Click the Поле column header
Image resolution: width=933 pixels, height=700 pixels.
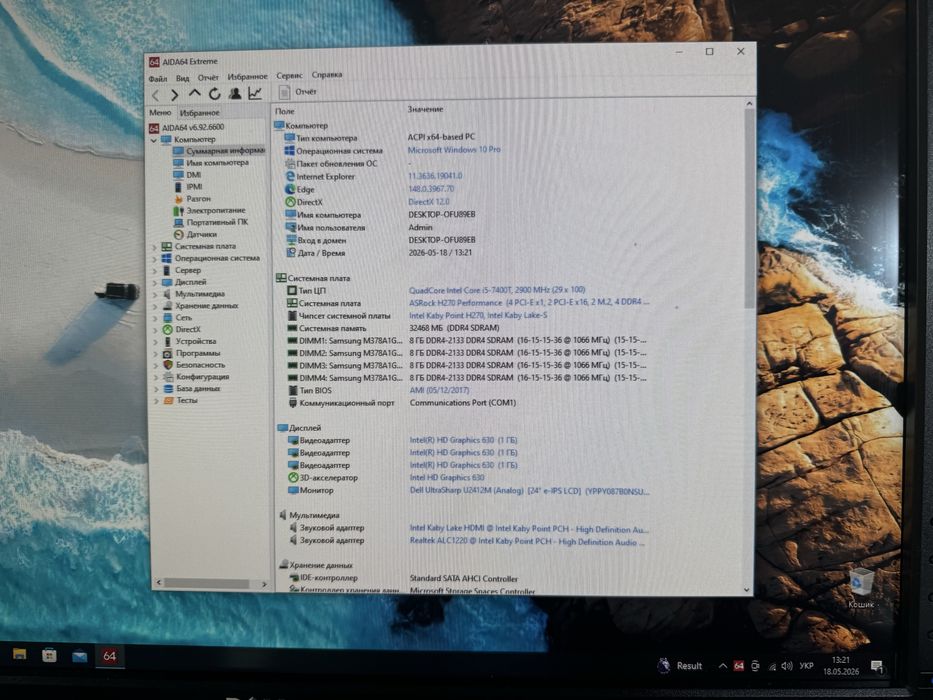[285, 111]
